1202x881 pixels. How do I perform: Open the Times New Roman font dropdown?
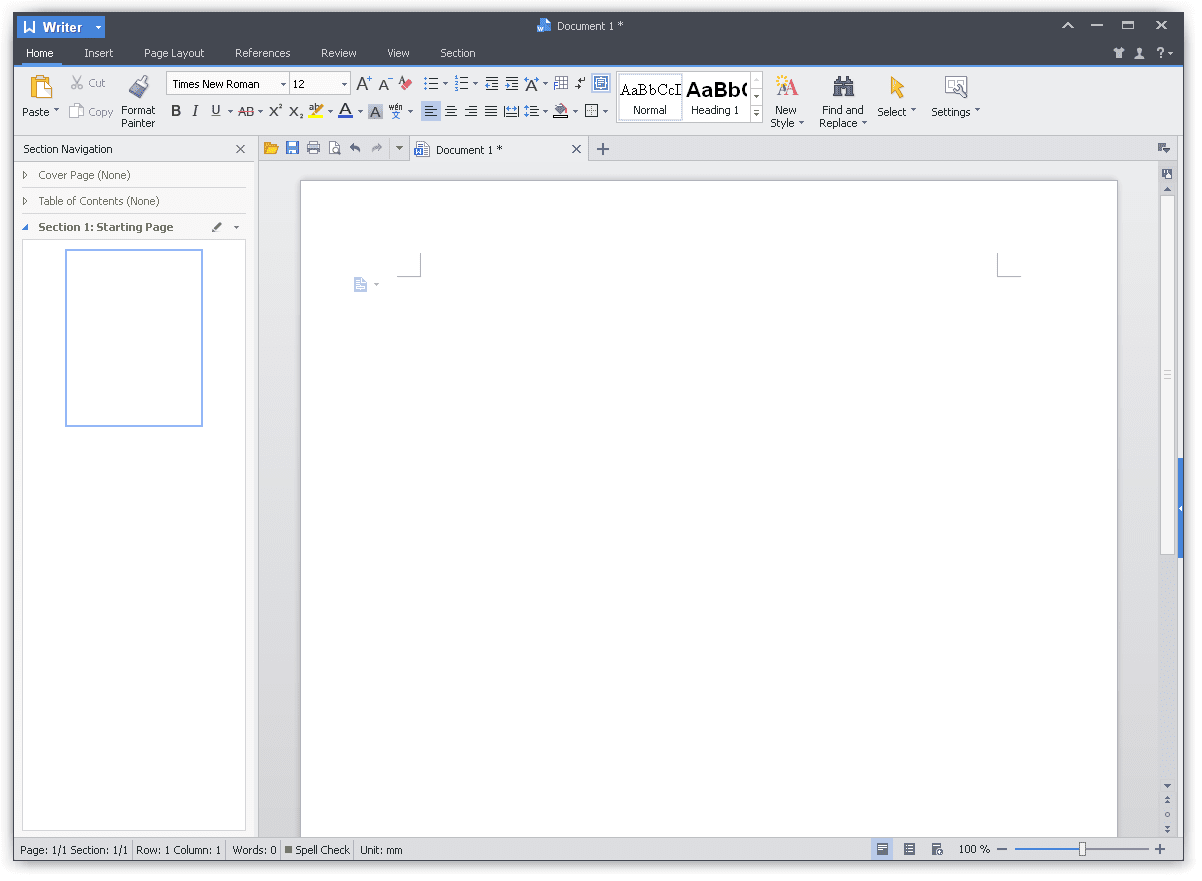283,84
